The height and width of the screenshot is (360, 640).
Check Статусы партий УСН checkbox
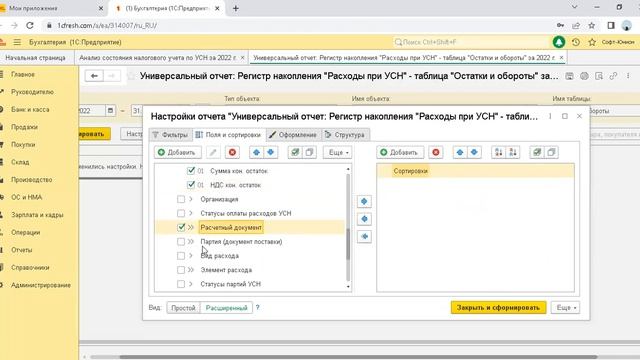tap(181, 284)
